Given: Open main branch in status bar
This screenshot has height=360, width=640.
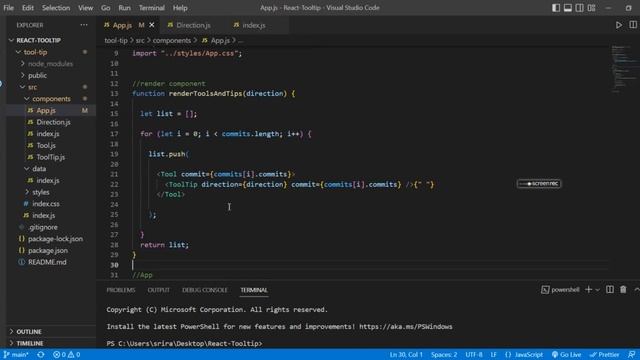Looking at the screenshot, I should point(16,354).
